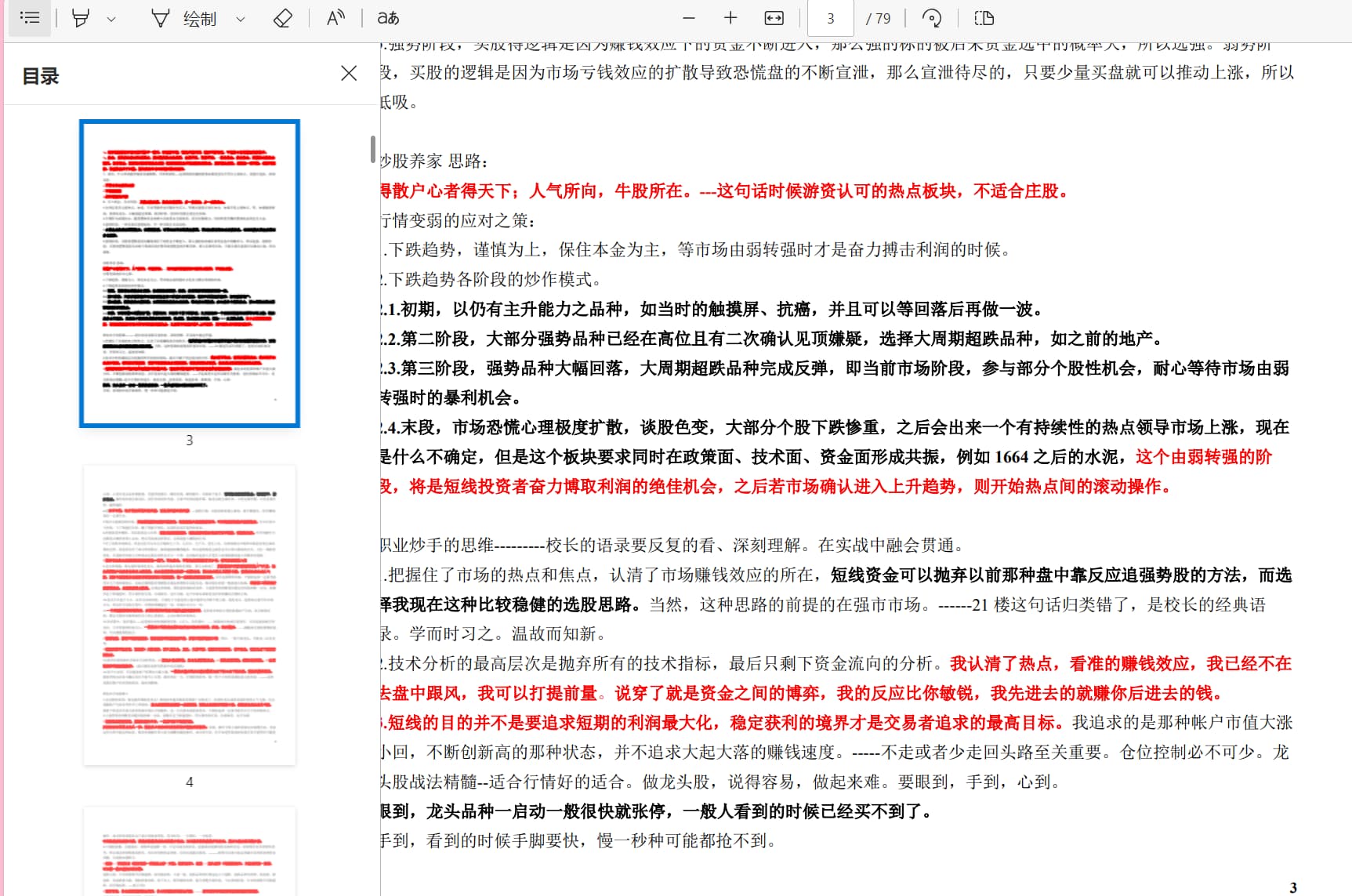Image resolution: width=1352 pixels, height=896 pixels.
Task: Click line 手到，看到的时候手脚要快
Action: coord(580,841)
